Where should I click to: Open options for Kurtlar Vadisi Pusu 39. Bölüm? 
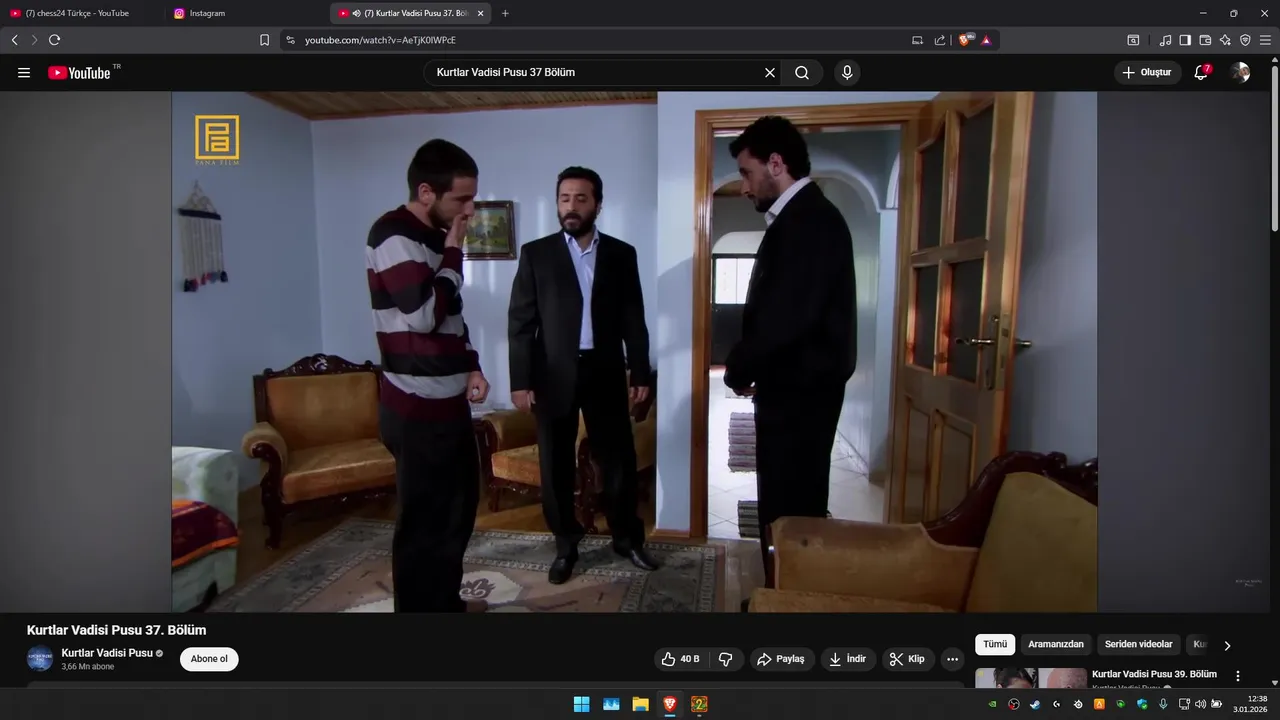(1238, 676)
